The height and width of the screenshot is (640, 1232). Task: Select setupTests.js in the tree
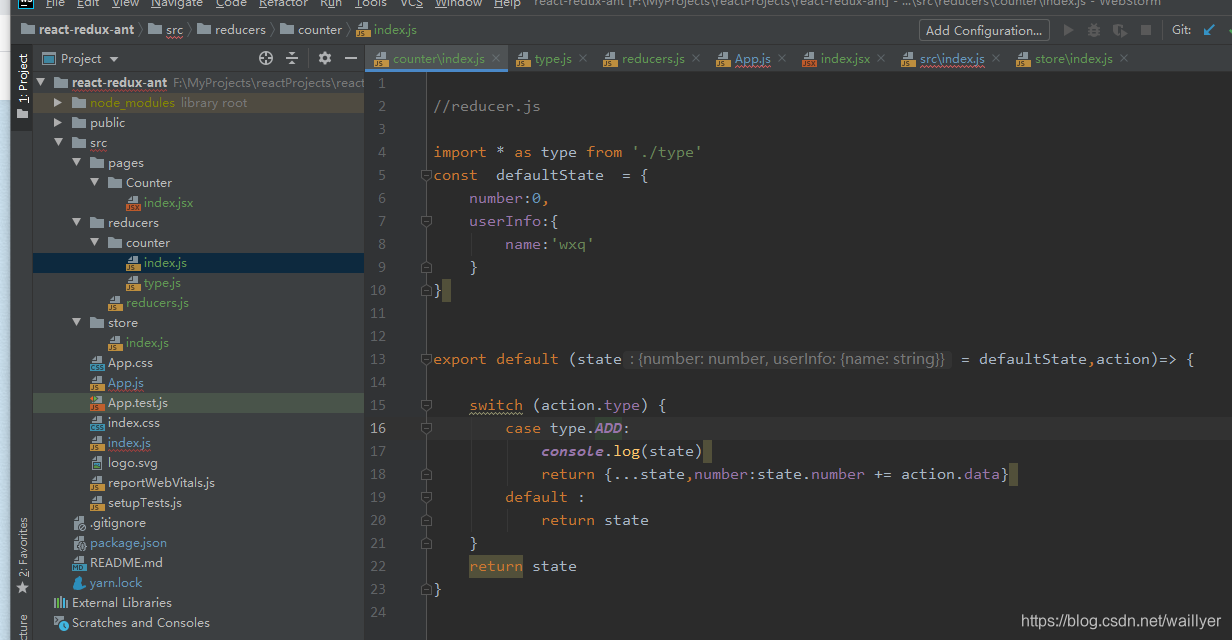pos(136,502)
